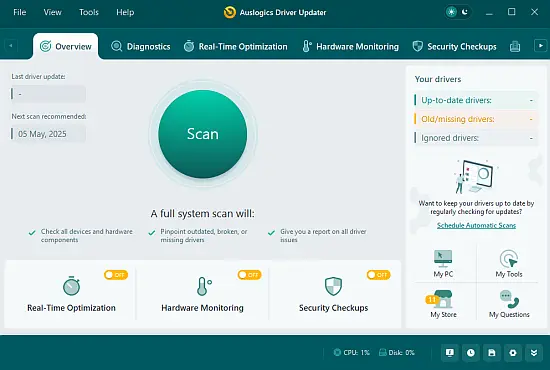Click the Hardware Monitoring card label
The image size is (550, 370).
(202, 308)
